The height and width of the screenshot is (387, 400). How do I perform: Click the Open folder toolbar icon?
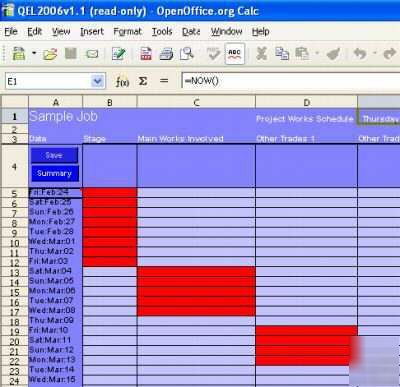click(50, 54)
